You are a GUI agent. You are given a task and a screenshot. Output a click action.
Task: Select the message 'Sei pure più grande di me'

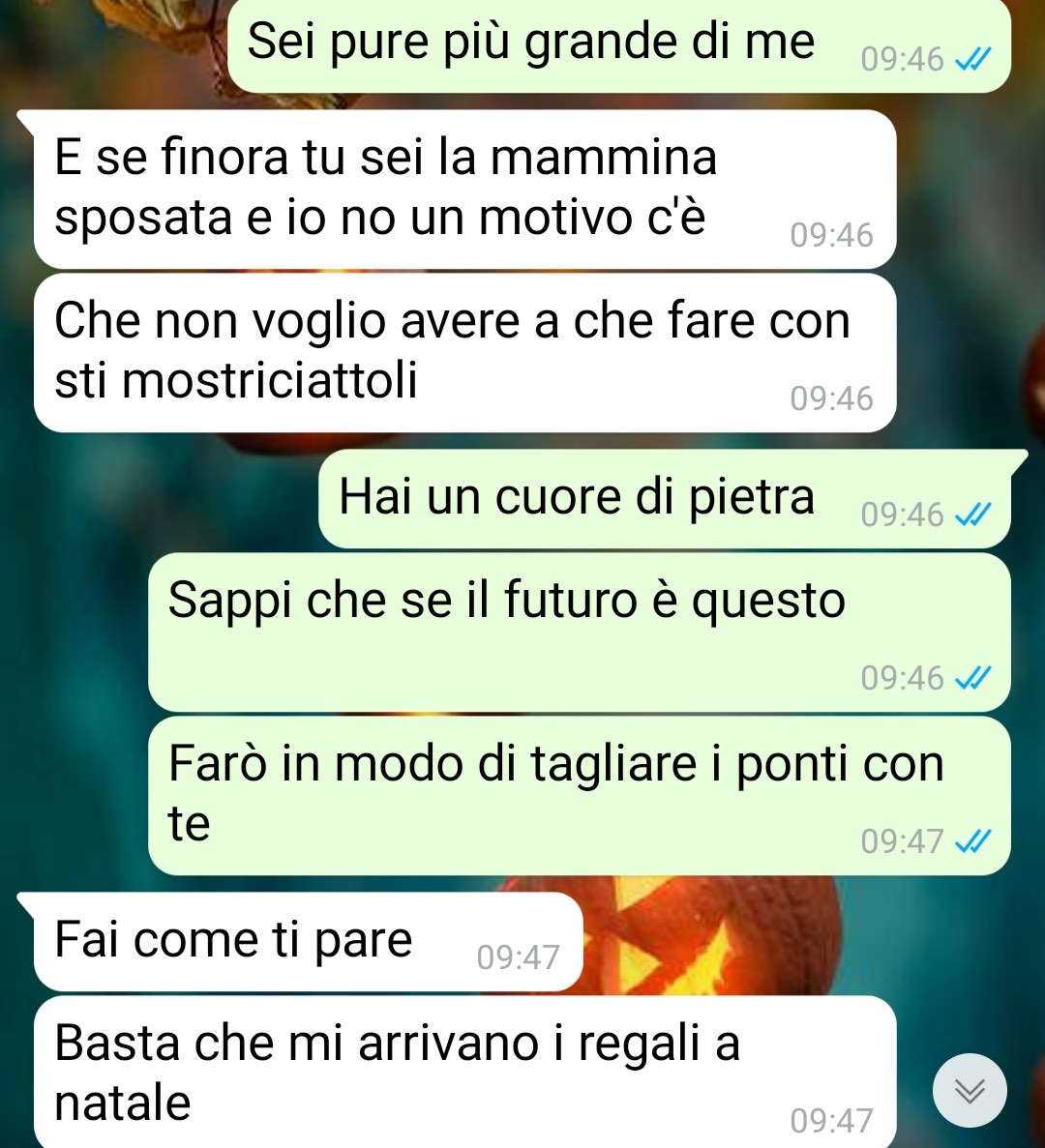point(619,45)
